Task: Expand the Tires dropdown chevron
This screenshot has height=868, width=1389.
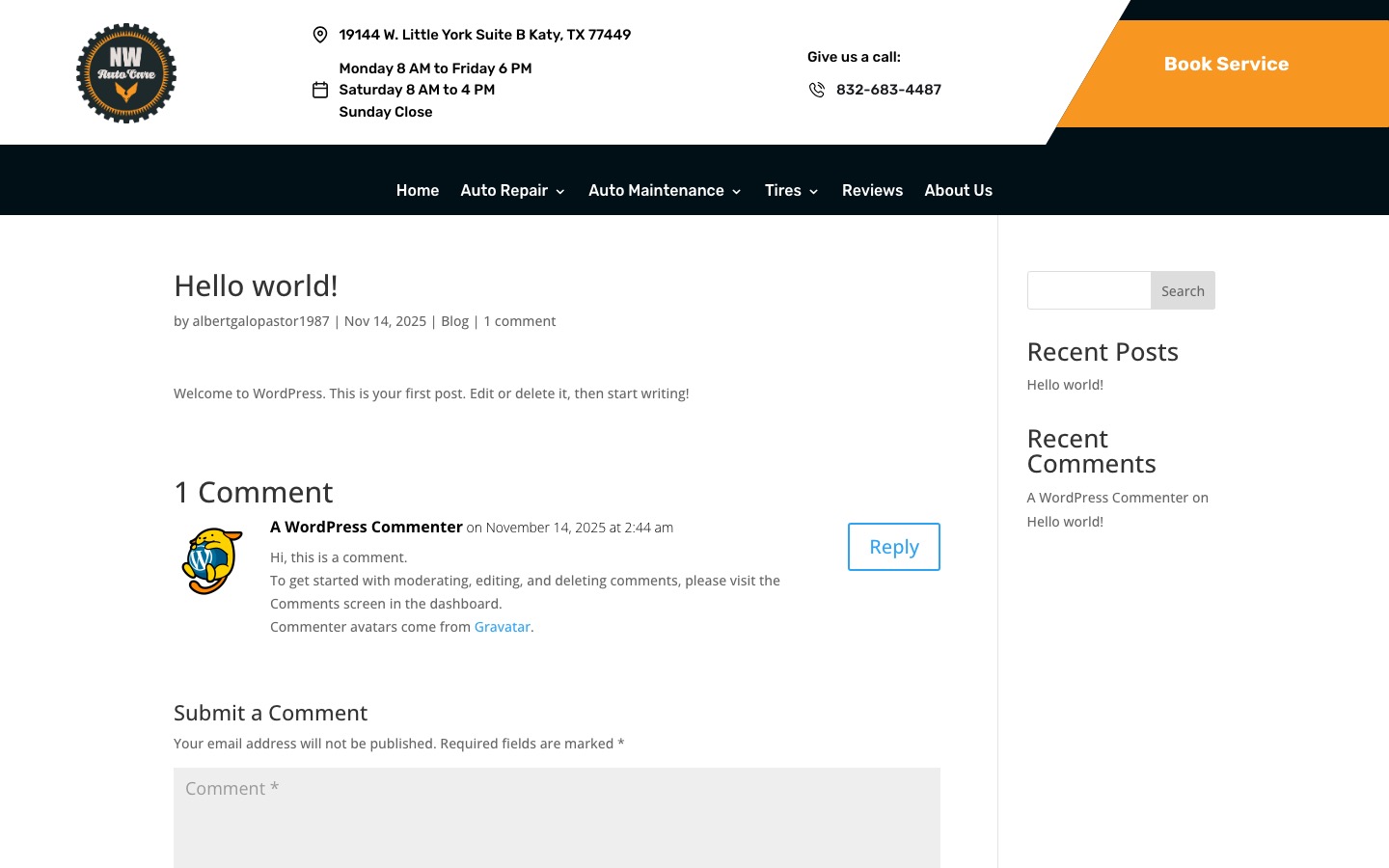Action: (814, 192)
